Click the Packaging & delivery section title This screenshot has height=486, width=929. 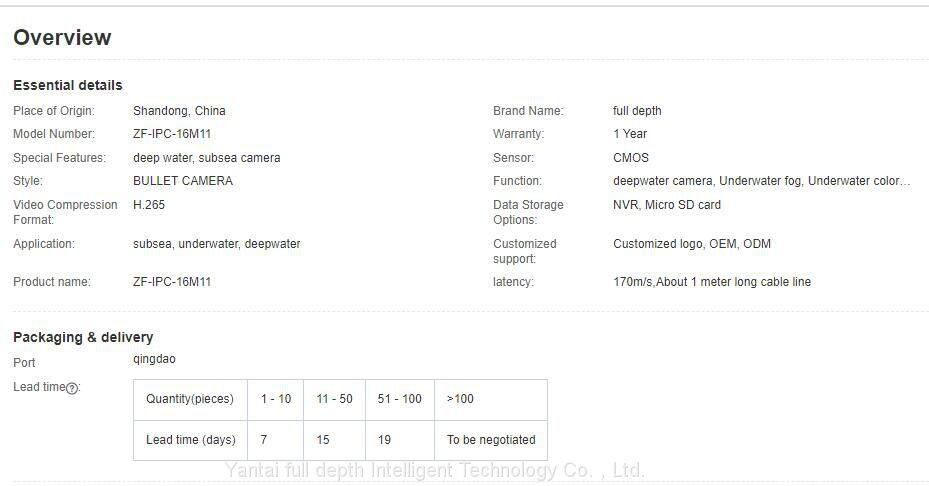(83, 337)
